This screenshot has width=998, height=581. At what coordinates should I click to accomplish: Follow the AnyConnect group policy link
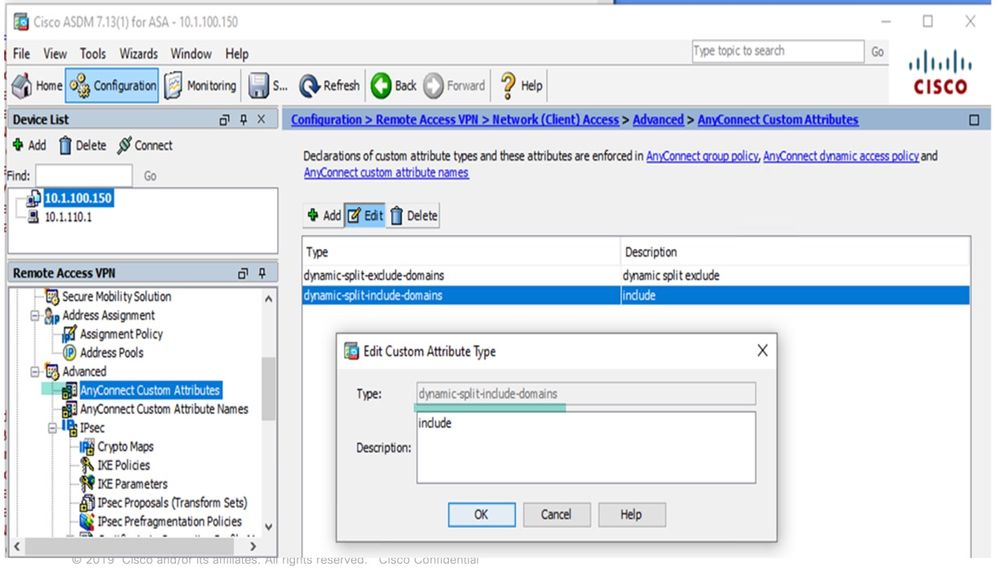click(702, 156)
